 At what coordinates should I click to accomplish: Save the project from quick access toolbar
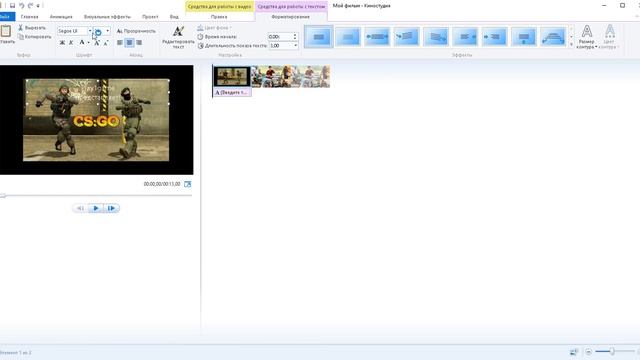click(x=12, y=5)
